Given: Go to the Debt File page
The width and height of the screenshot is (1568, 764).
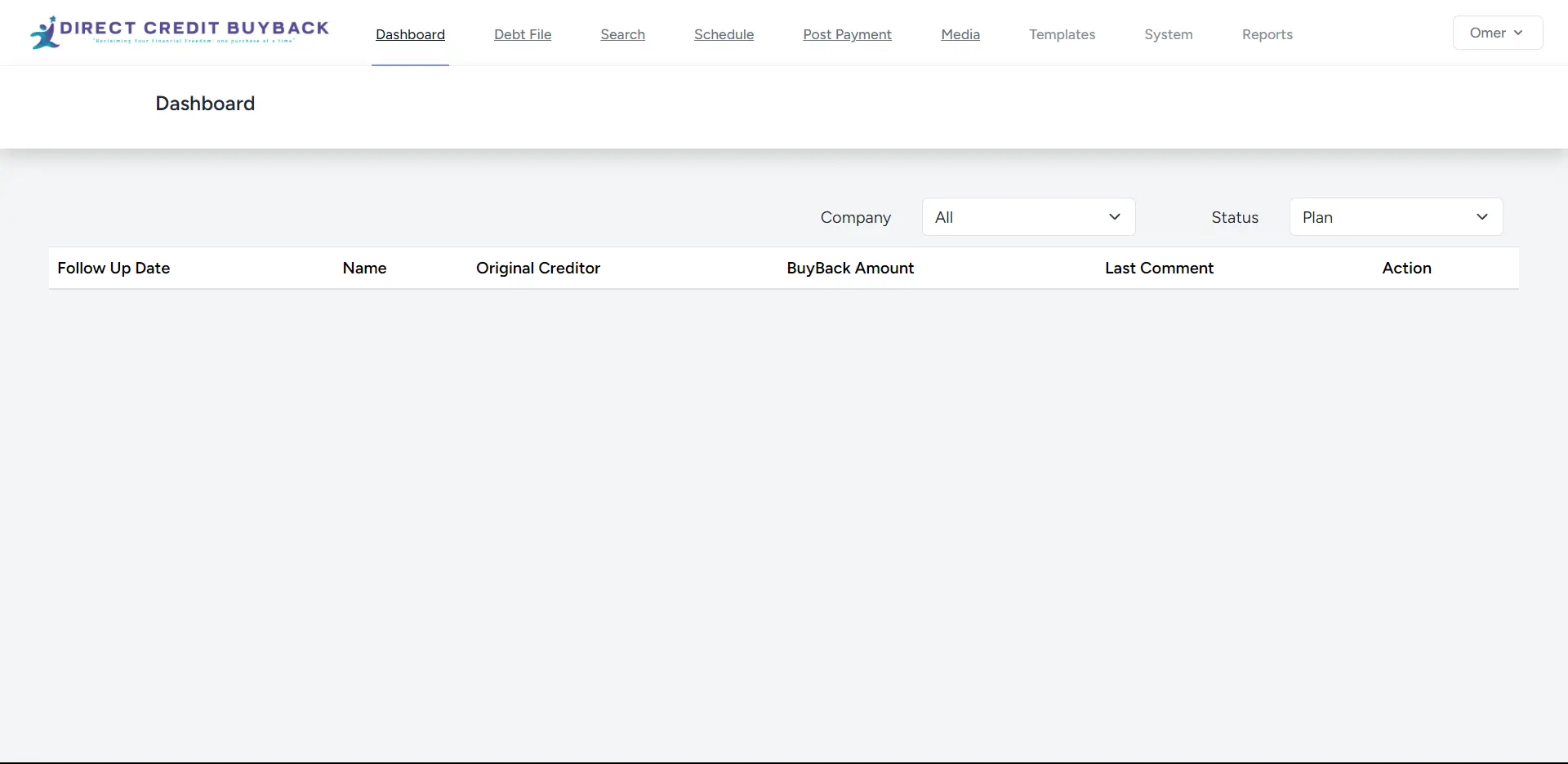Looking at the screenshot, I should 523,34.
